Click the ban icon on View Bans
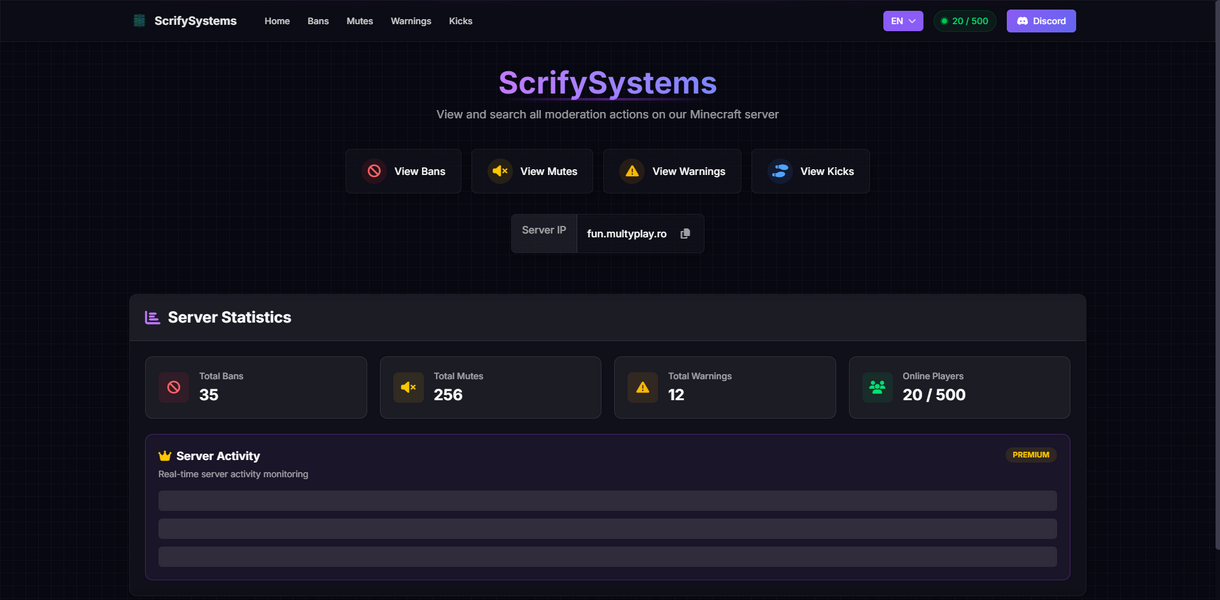The image size is (1220, 600). [x=374, y=171]
